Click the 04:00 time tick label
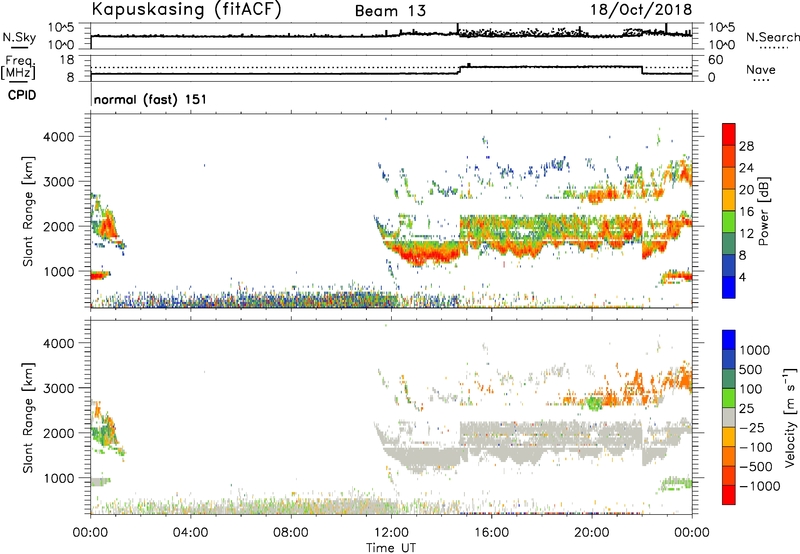 [191, 533]
